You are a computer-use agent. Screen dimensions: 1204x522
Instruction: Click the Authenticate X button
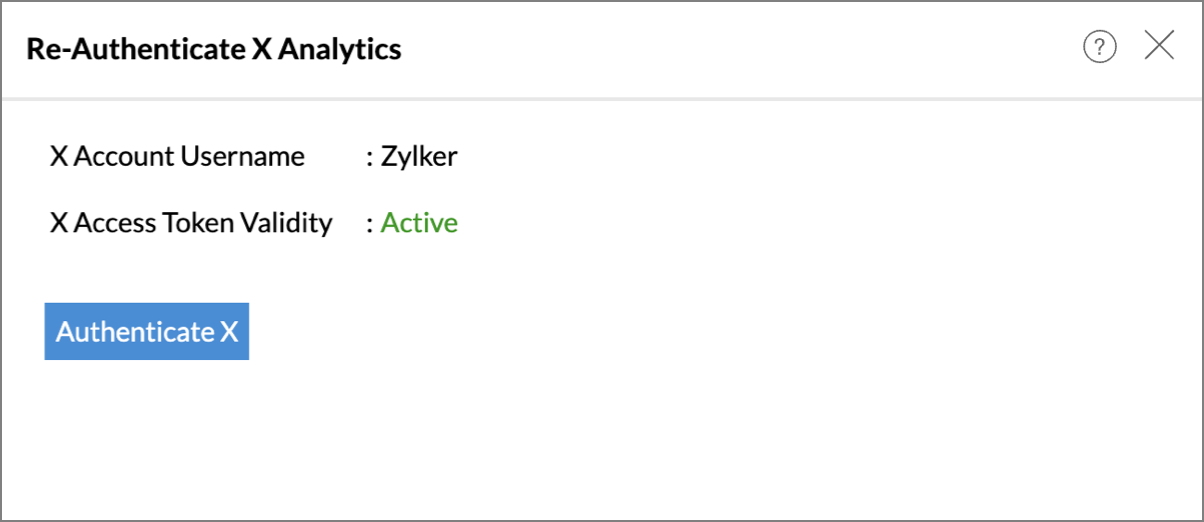[147, 331]
